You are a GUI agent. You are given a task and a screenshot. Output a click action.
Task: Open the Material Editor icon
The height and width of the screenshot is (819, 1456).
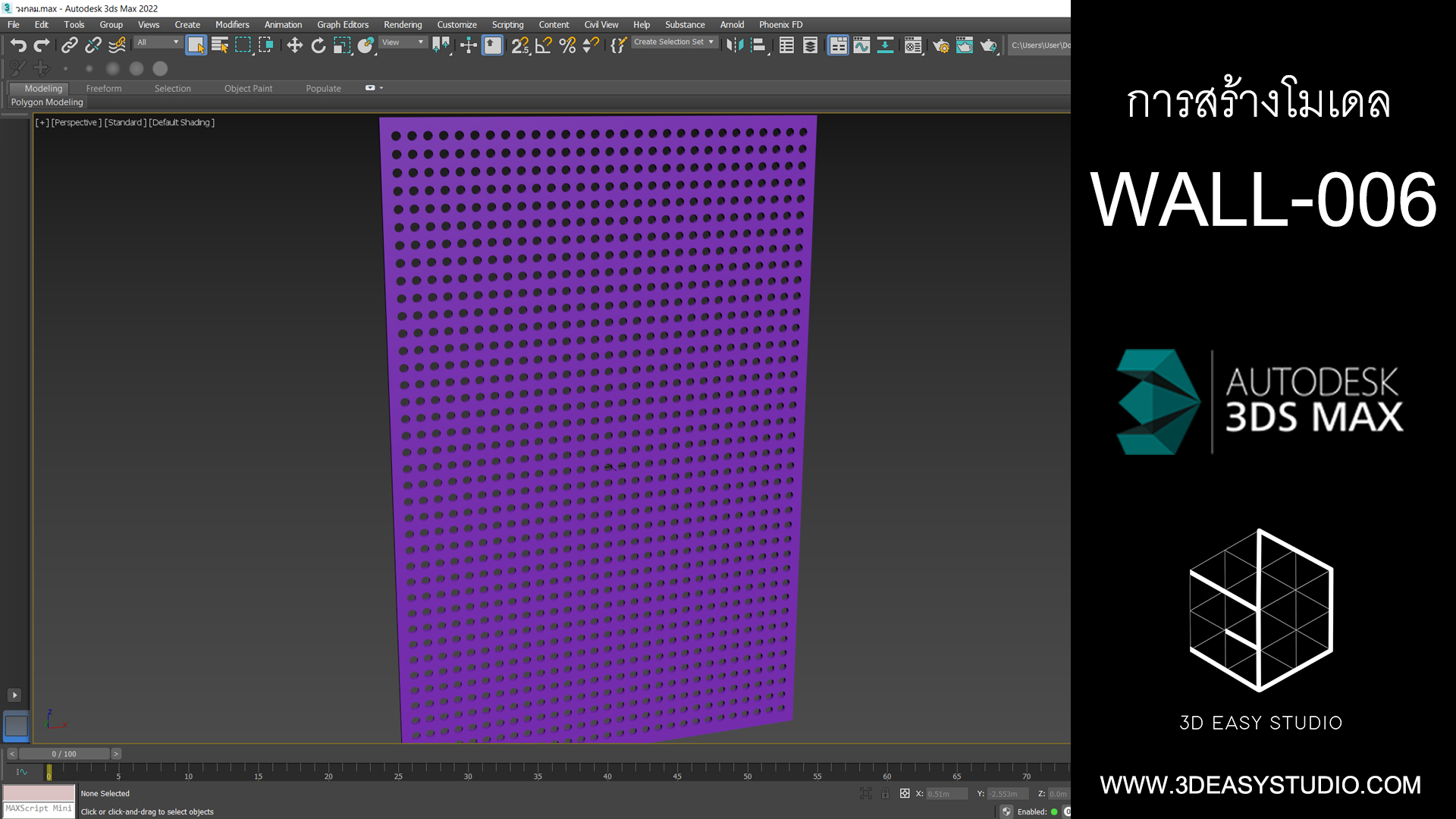(913, 45)
